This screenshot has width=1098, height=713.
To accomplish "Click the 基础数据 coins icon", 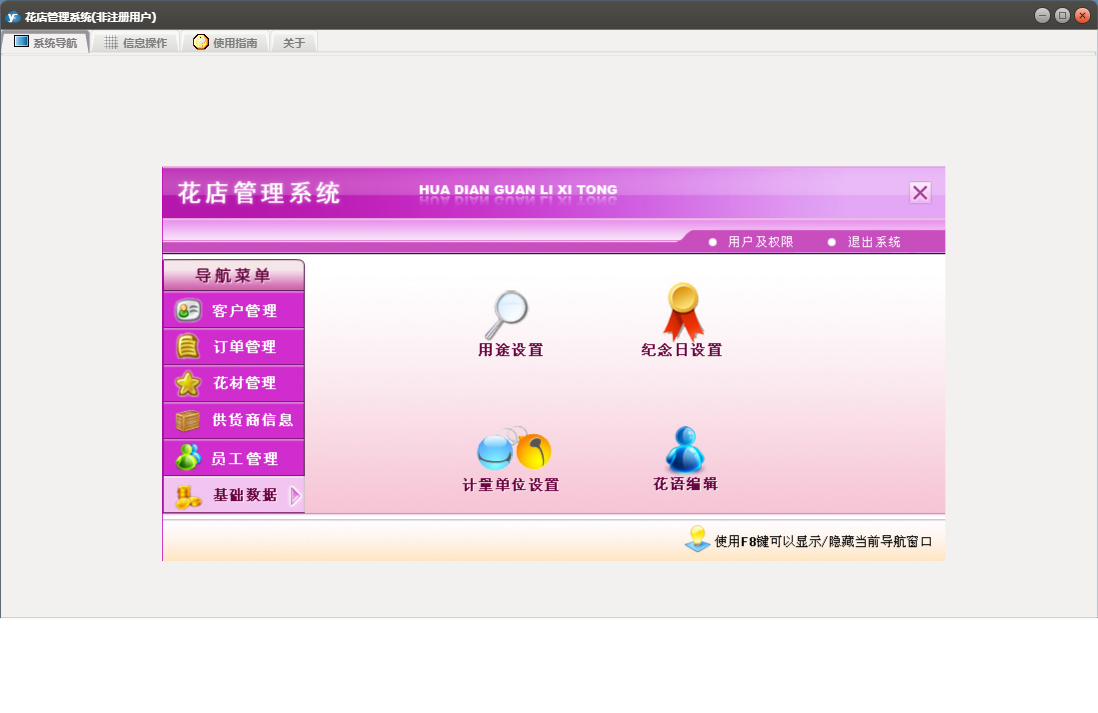I will pyautogui.click(x=188, y=496).
